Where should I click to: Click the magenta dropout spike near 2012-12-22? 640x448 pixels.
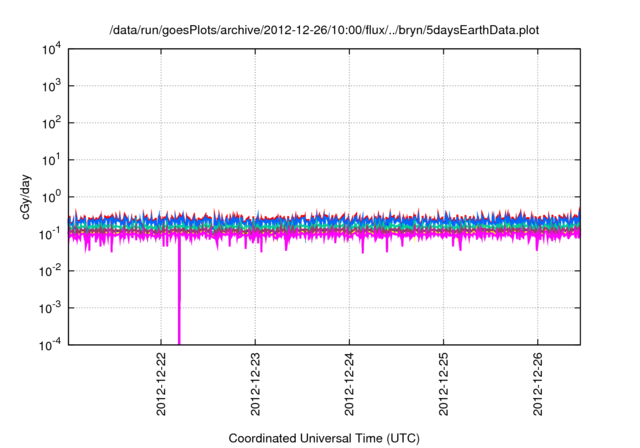(x=179, y=292)
